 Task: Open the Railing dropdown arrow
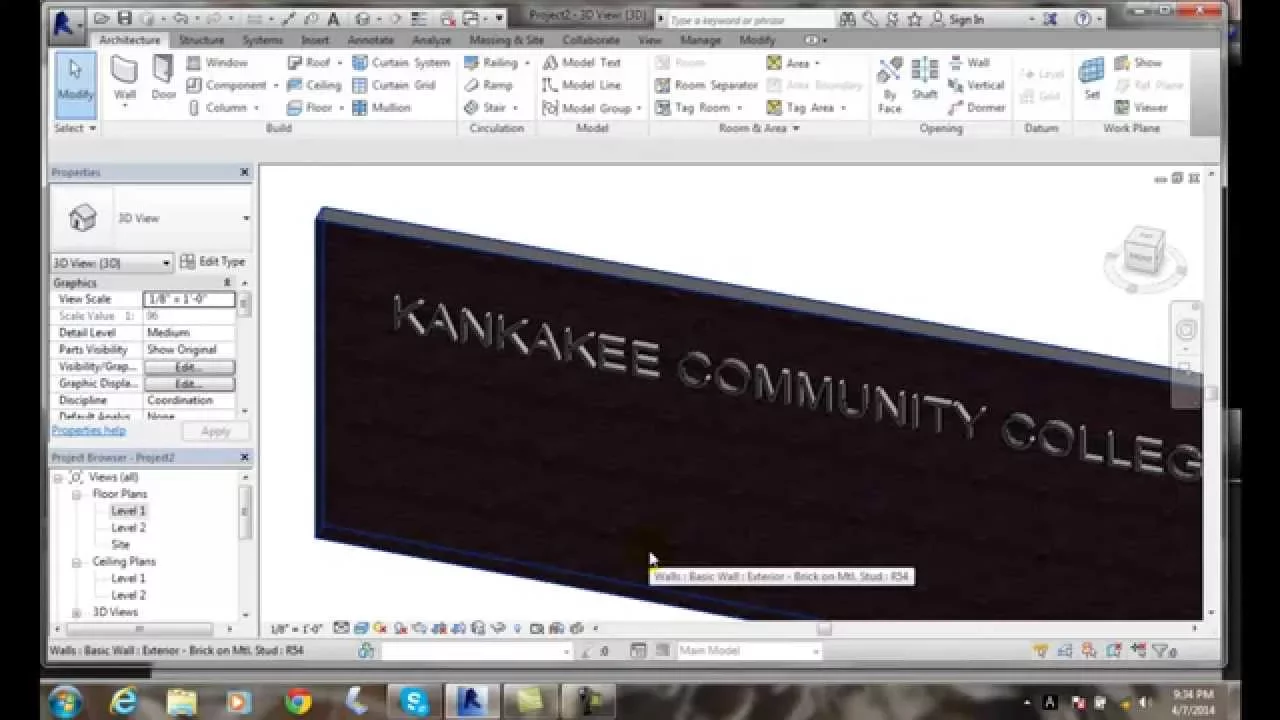click(527, 63)
